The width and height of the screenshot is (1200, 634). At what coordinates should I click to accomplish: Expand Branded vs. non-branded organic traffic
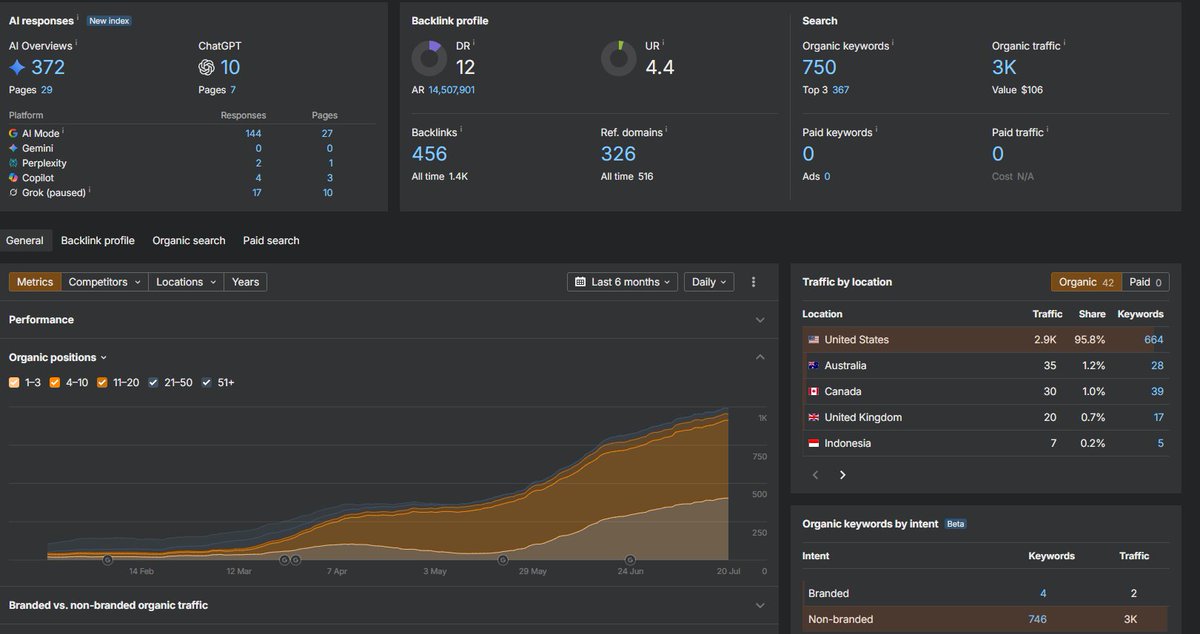click(x=760, y=605)
